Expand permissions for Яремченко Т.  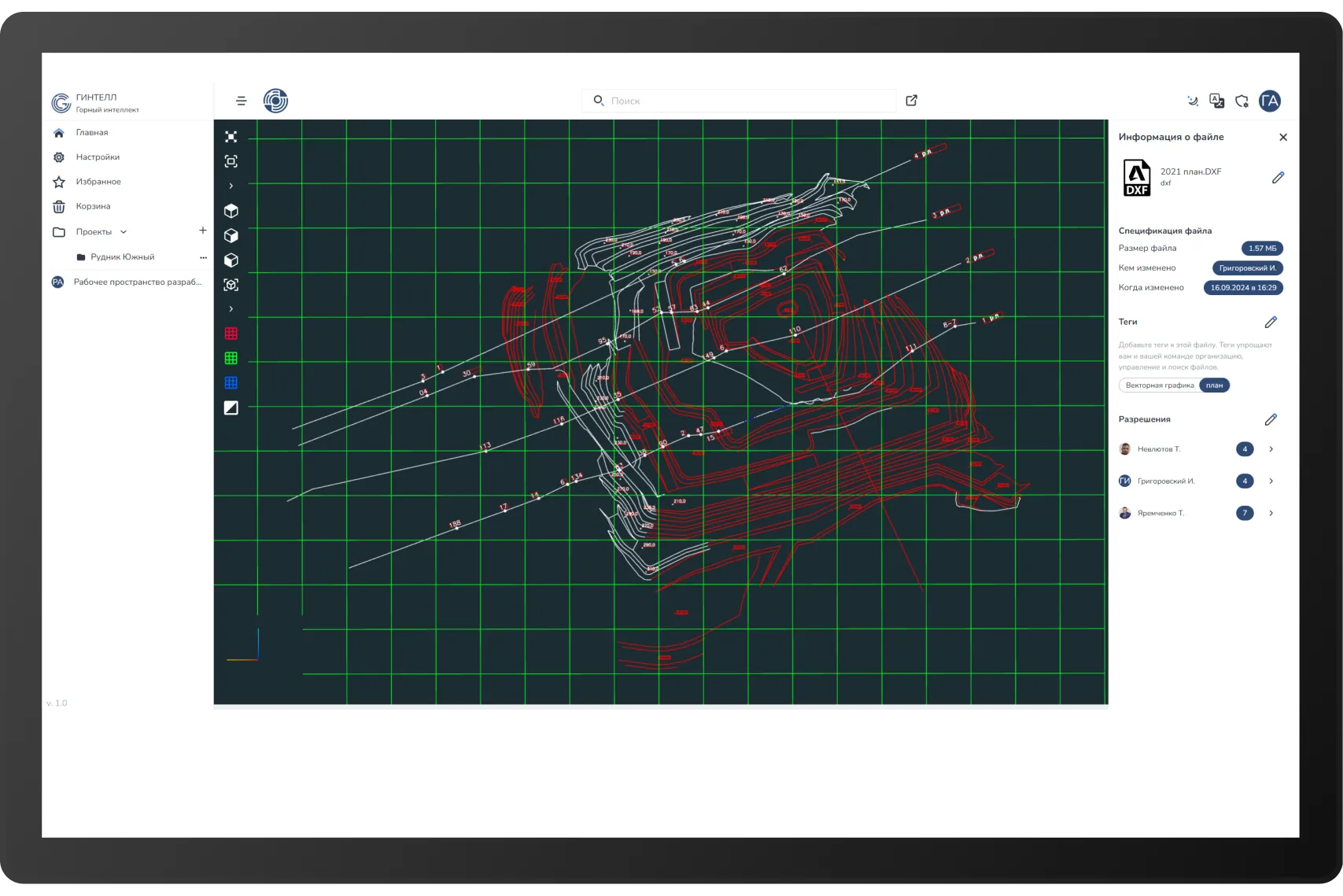click(1271, 513)
